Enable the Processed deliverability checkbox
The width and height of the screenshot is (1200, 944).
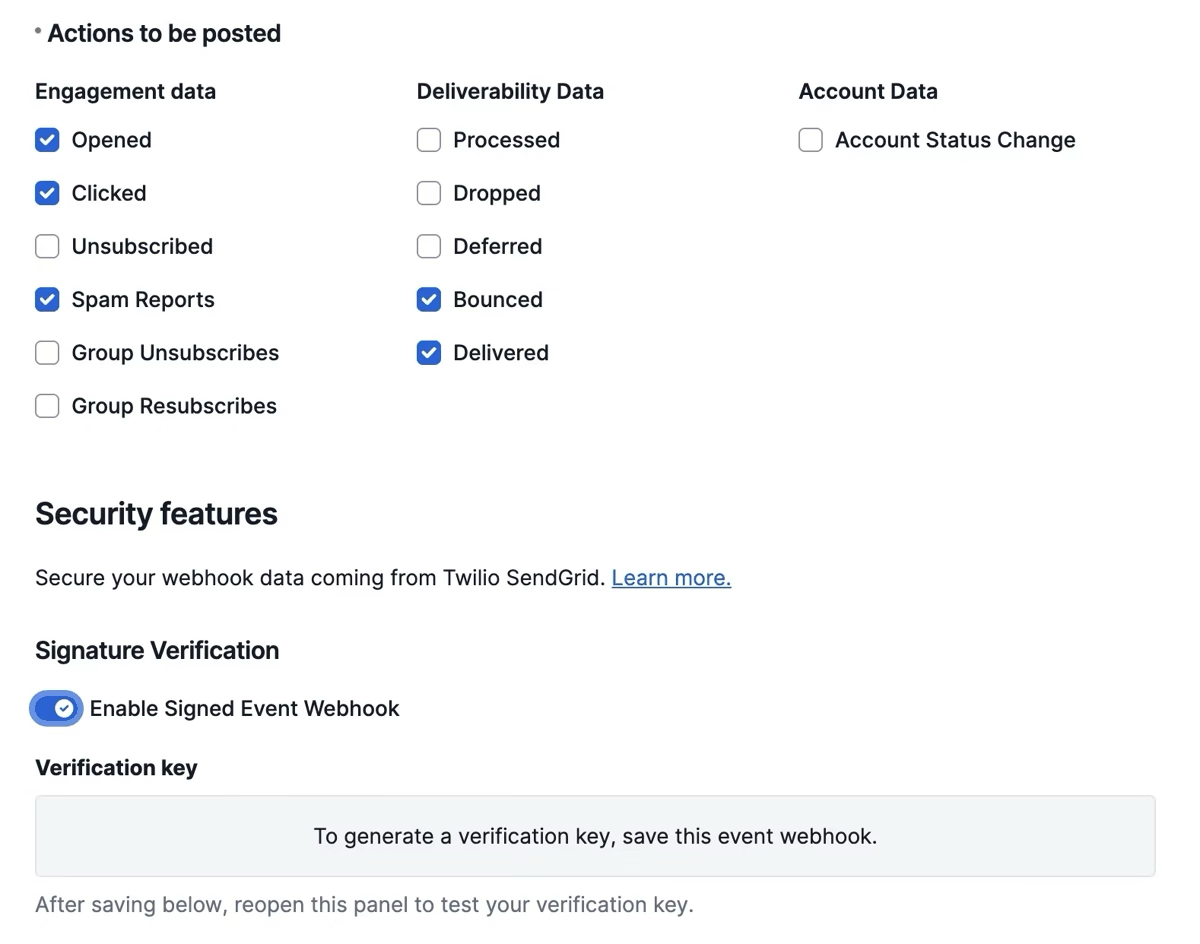click(429, 140)
